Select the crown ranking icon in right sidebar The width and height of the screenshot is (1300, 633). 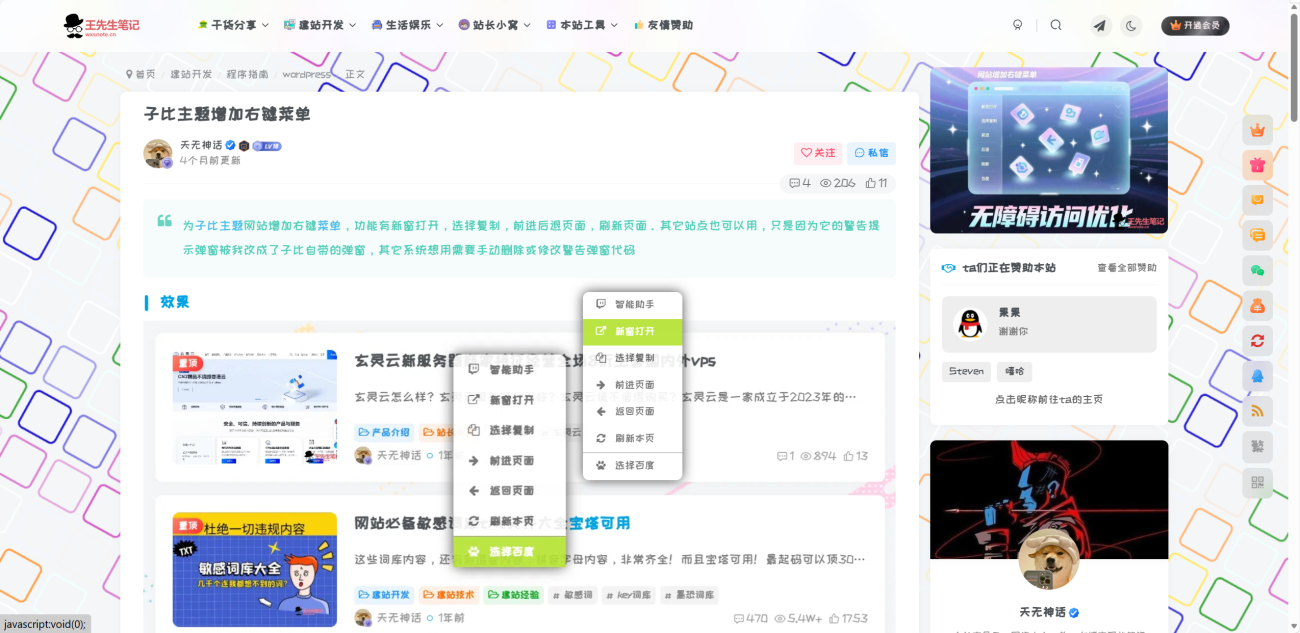coord(1257,128)
